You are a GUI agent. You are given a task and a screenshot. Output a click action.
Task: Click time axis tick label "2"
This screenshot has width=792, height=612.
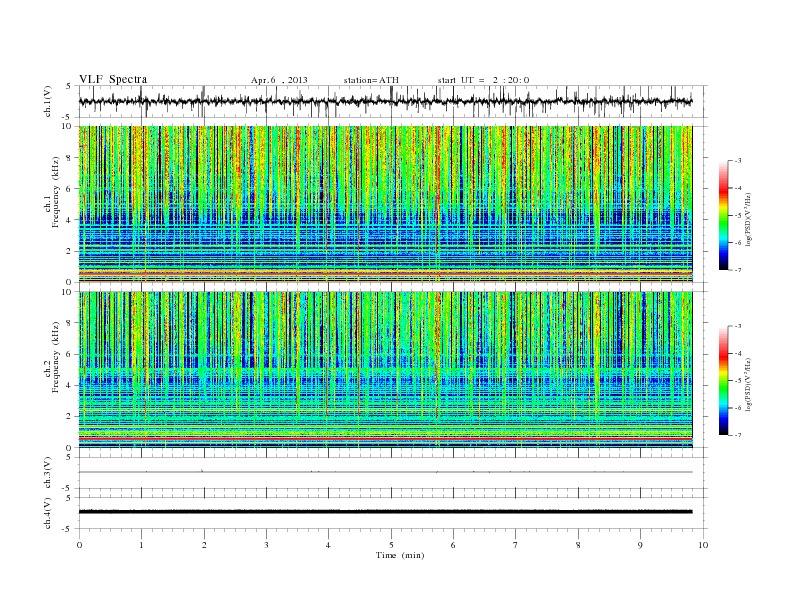204,545
